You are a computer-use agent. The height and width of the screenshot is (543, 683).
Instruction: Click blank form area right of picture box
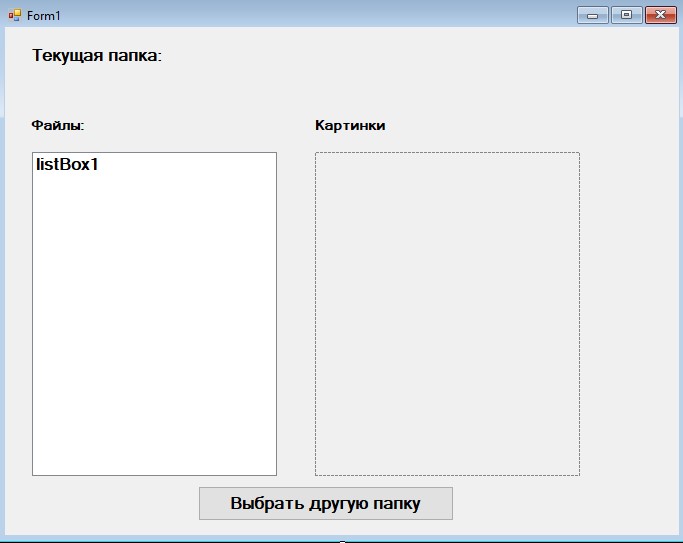point(628,314)
